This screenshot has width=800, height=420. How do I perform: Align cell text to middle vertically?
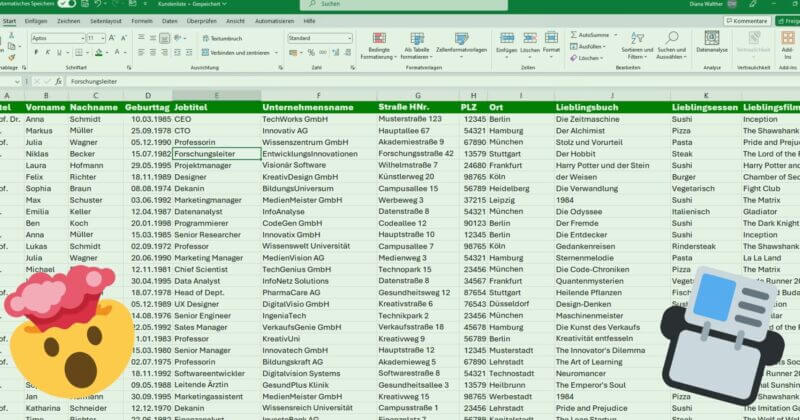153,38
